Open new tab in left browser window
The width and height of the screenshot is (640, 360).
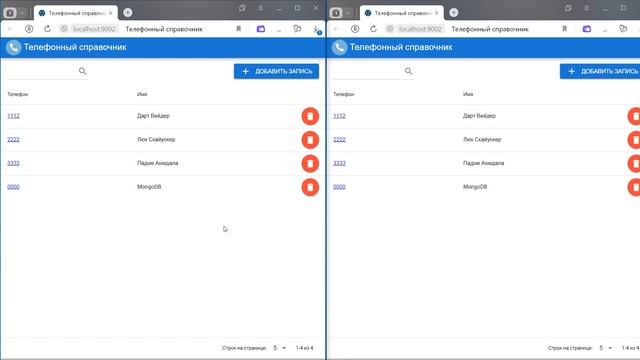(x=128, y=13)
